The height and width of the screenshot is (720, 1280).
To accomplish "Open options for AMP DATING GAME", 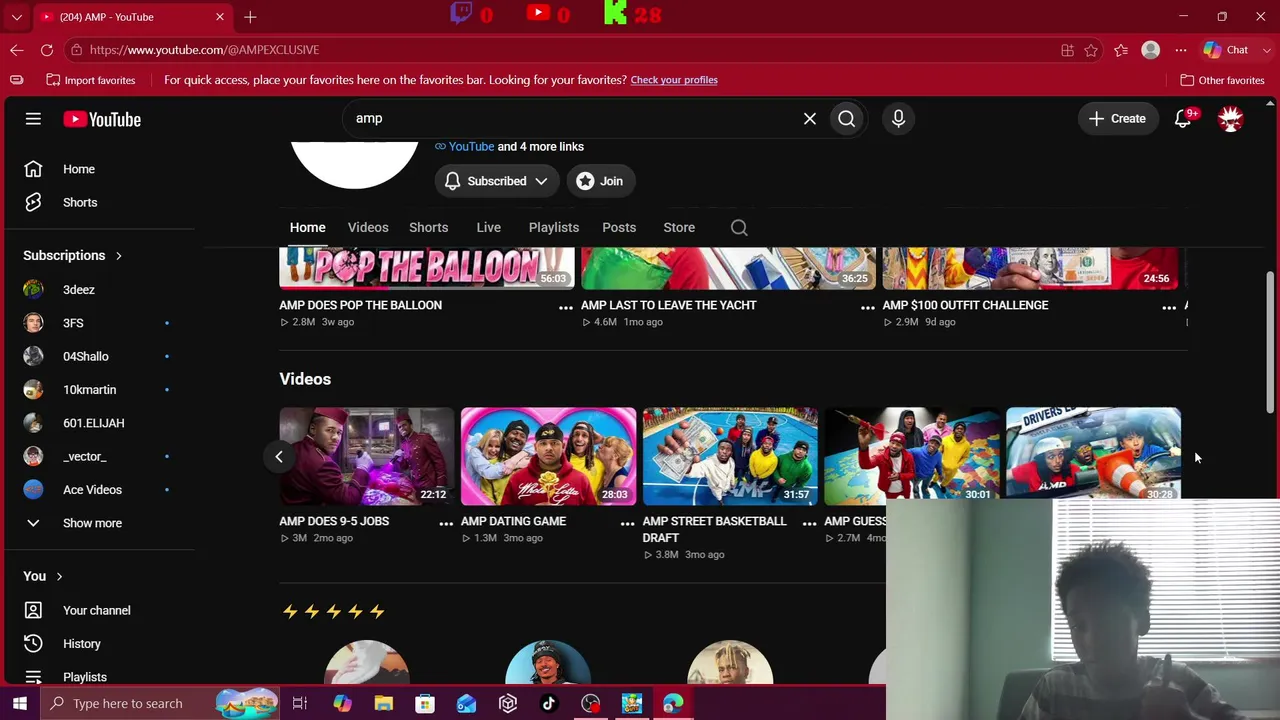I will 627,524.
